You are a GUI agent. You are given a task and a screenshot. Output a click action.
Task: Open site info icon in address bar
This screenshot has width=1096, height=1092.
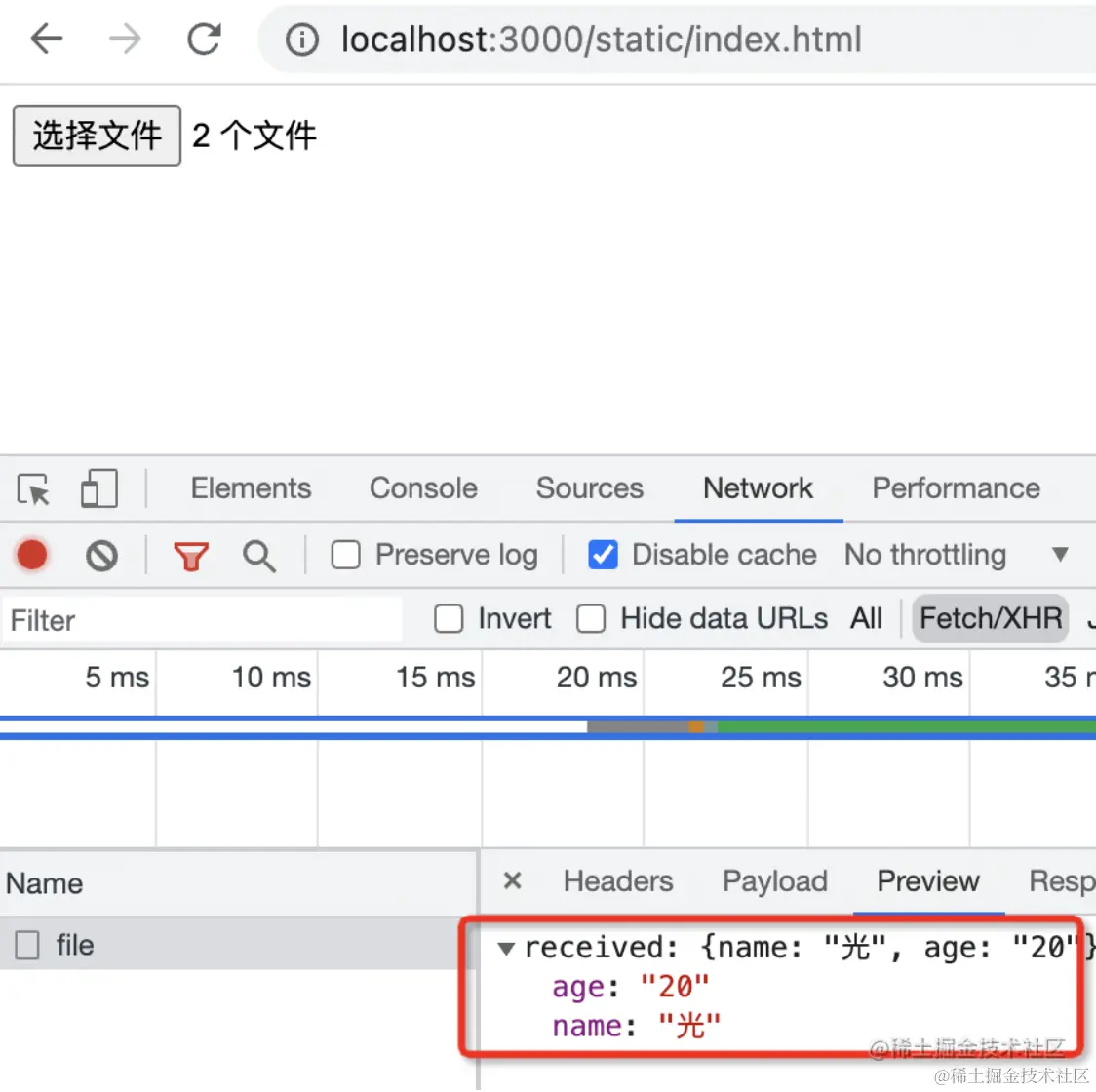[x=302, y=40]
